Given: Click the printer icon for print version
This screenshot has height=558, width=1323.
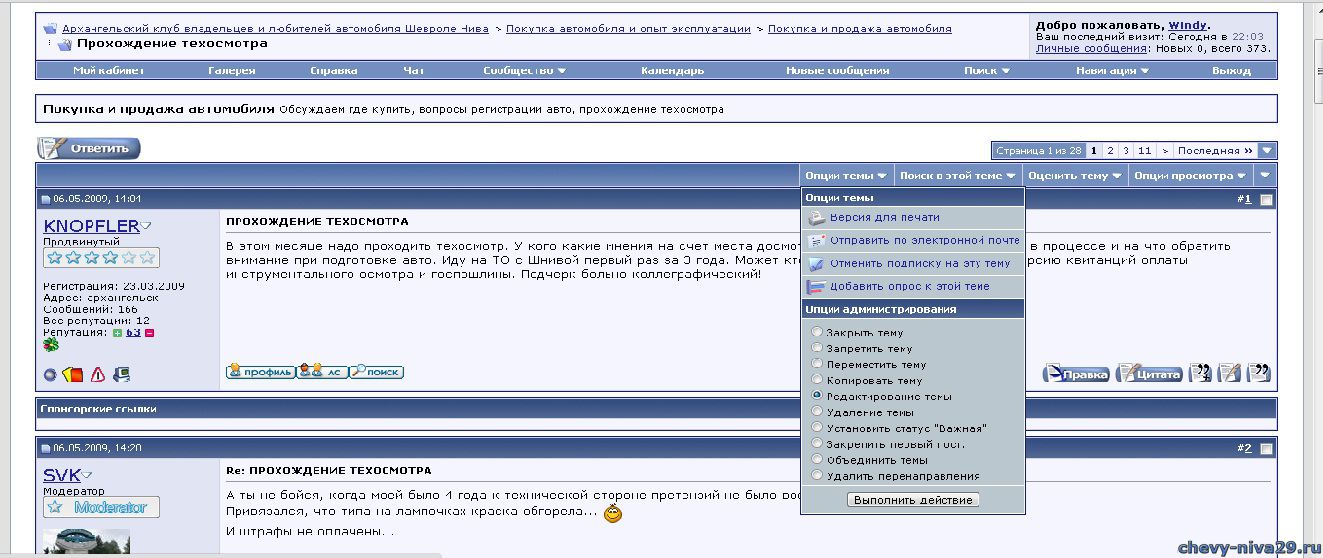Looking at the screenshot, I should pos(816,218).
